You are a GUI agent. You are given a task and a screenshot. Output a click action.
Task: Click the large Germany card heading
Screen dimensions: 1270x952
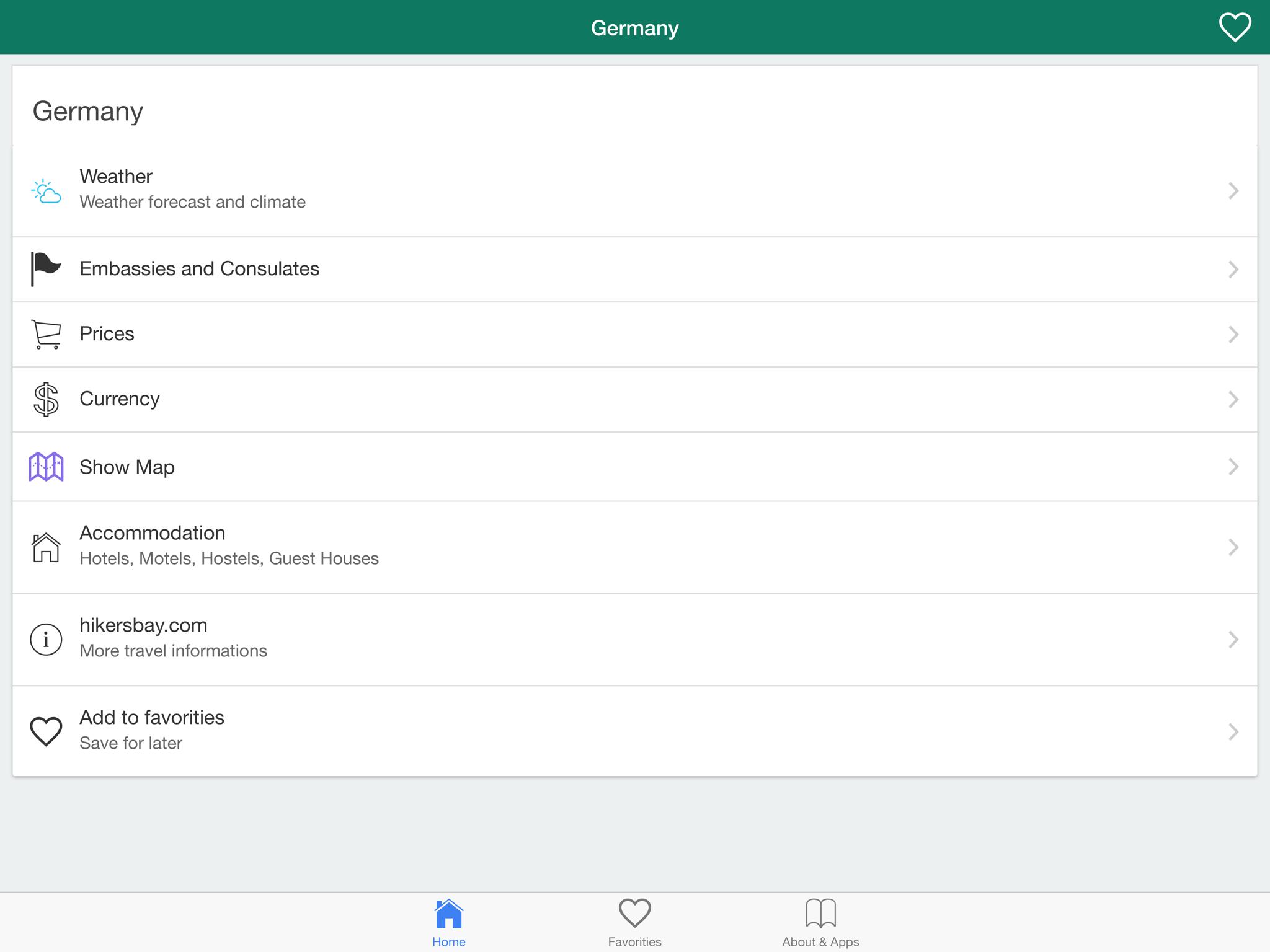pos(87,112)
